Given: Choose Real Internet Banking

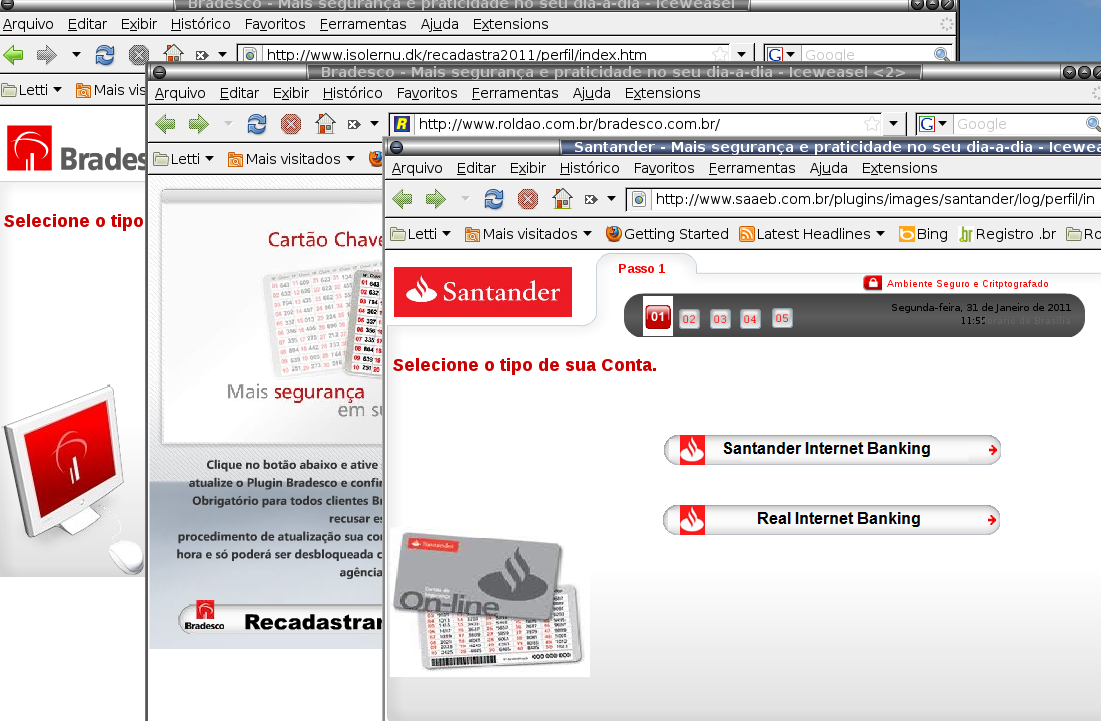Looking at the screenshot, I should click(832, 520).
